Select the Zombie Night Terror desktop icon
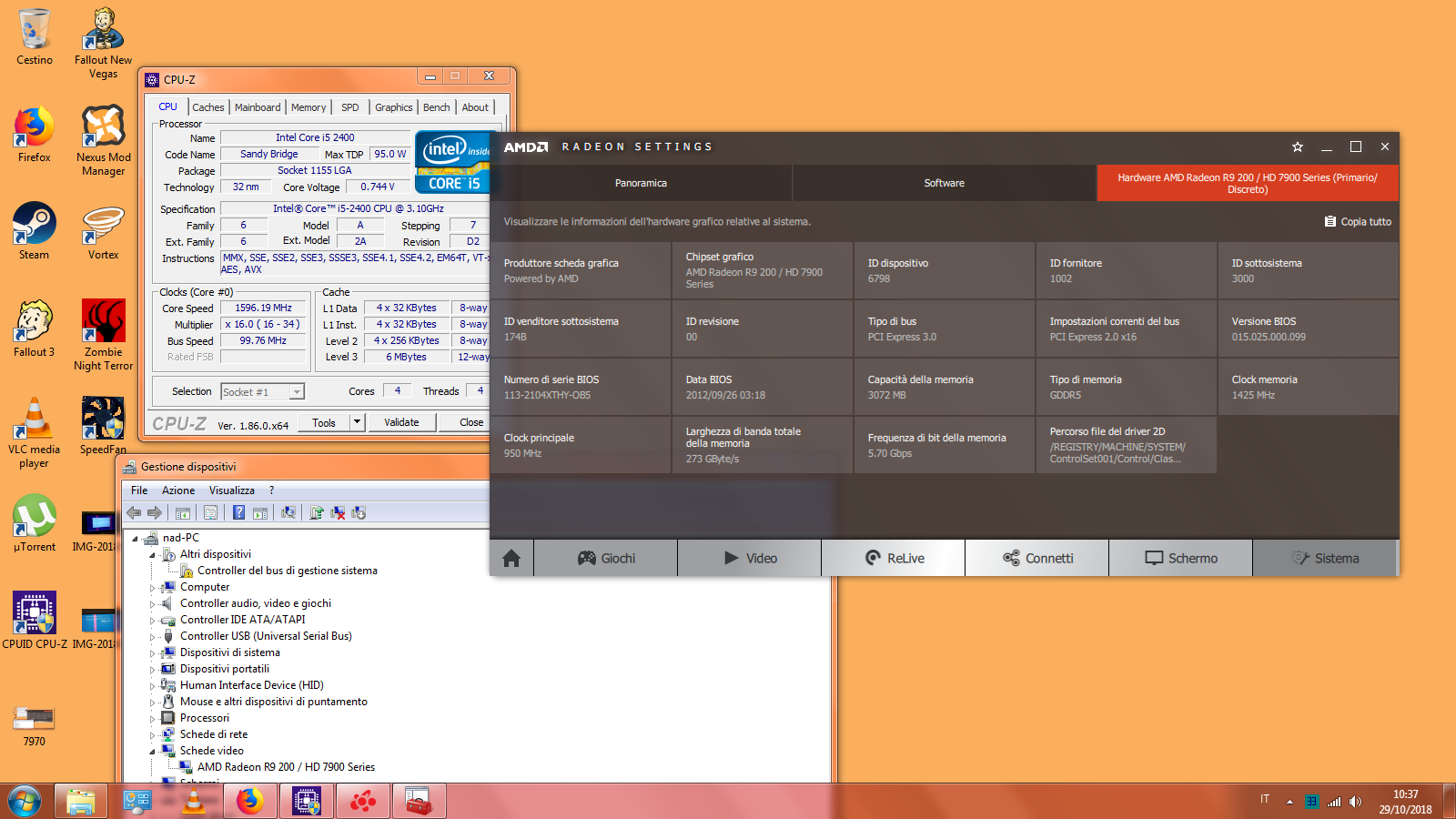Image resolution: width=1456 pixels, height=819 pixels. (104, 335)
